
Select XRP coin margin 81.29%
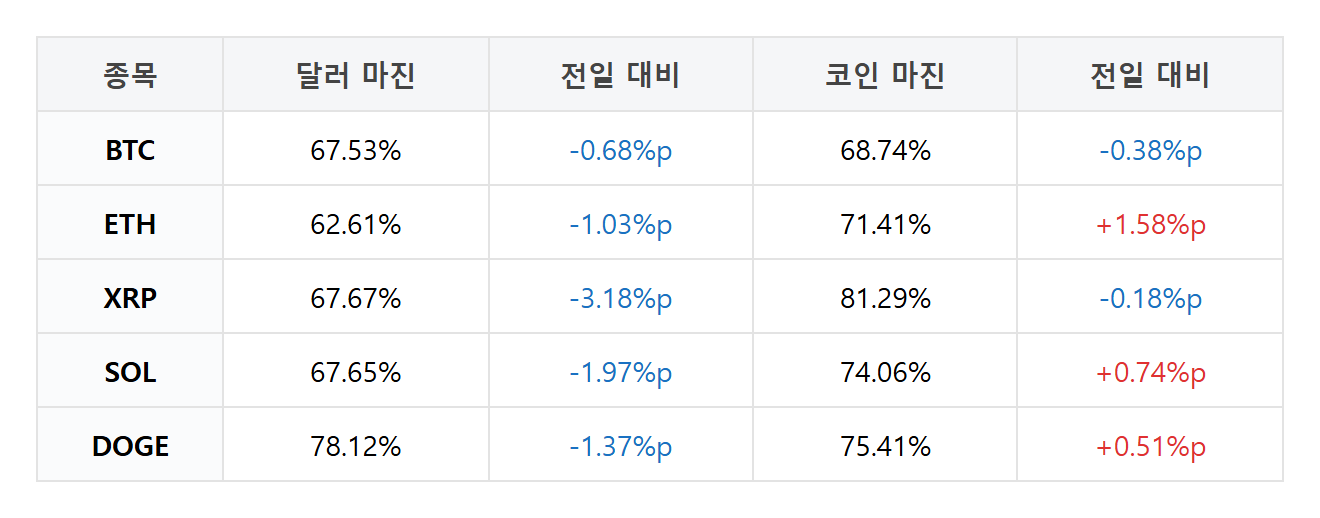click(x=885, y=298)
